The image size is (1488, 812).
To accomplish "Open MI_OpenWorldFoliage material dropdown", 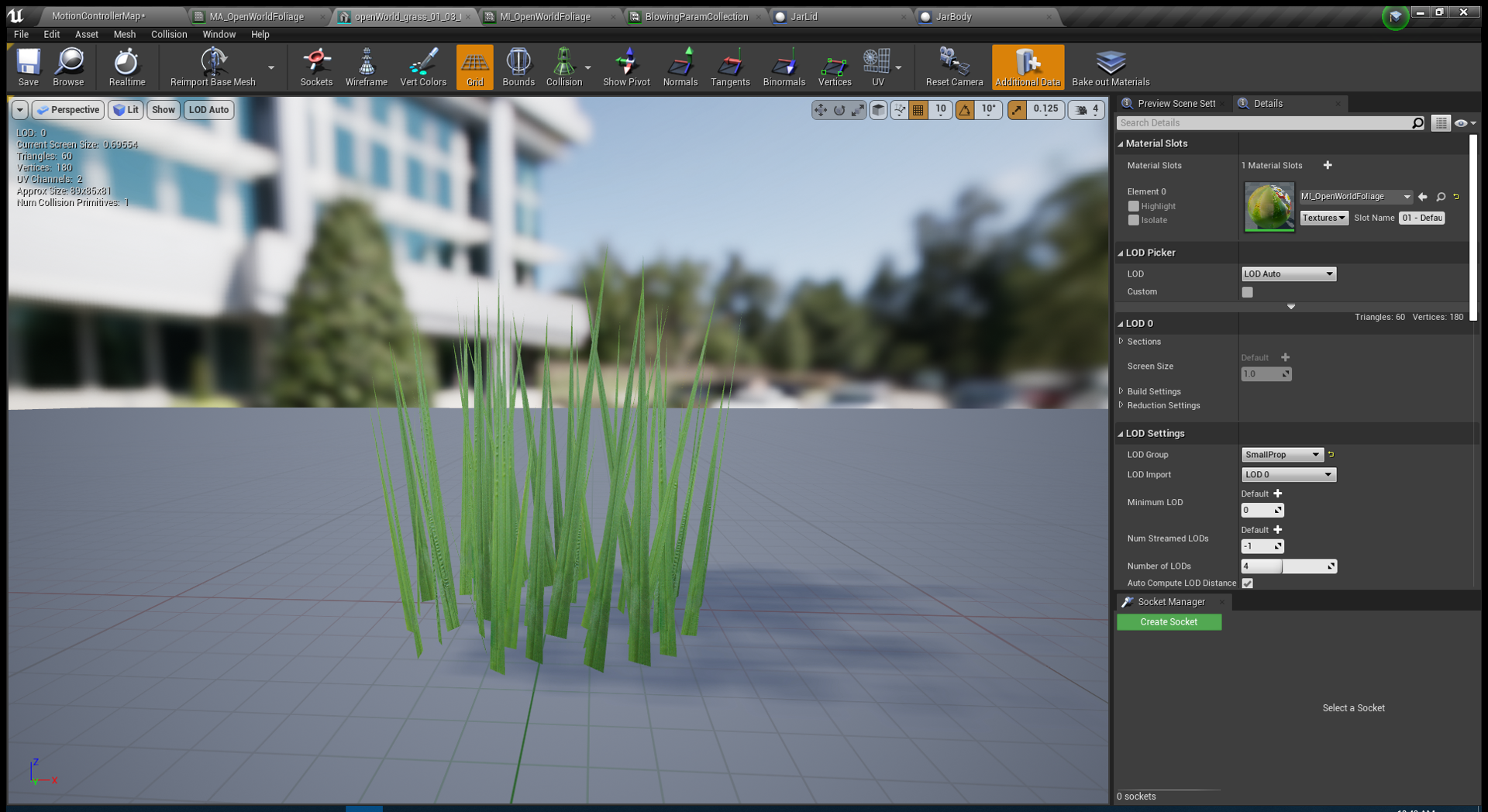I will click(1356, 197).
